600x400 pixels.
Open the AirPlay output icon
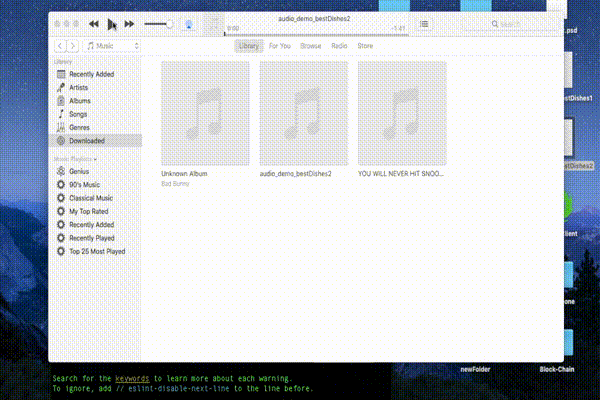189,23
